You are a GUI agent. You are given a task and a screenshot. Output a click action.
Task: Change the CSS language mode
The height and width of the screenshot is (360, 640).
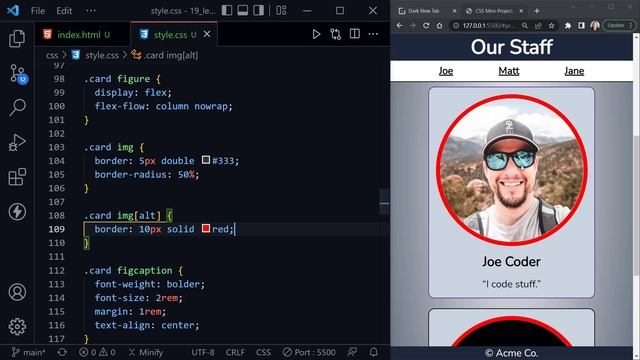(x=263, y=352)
